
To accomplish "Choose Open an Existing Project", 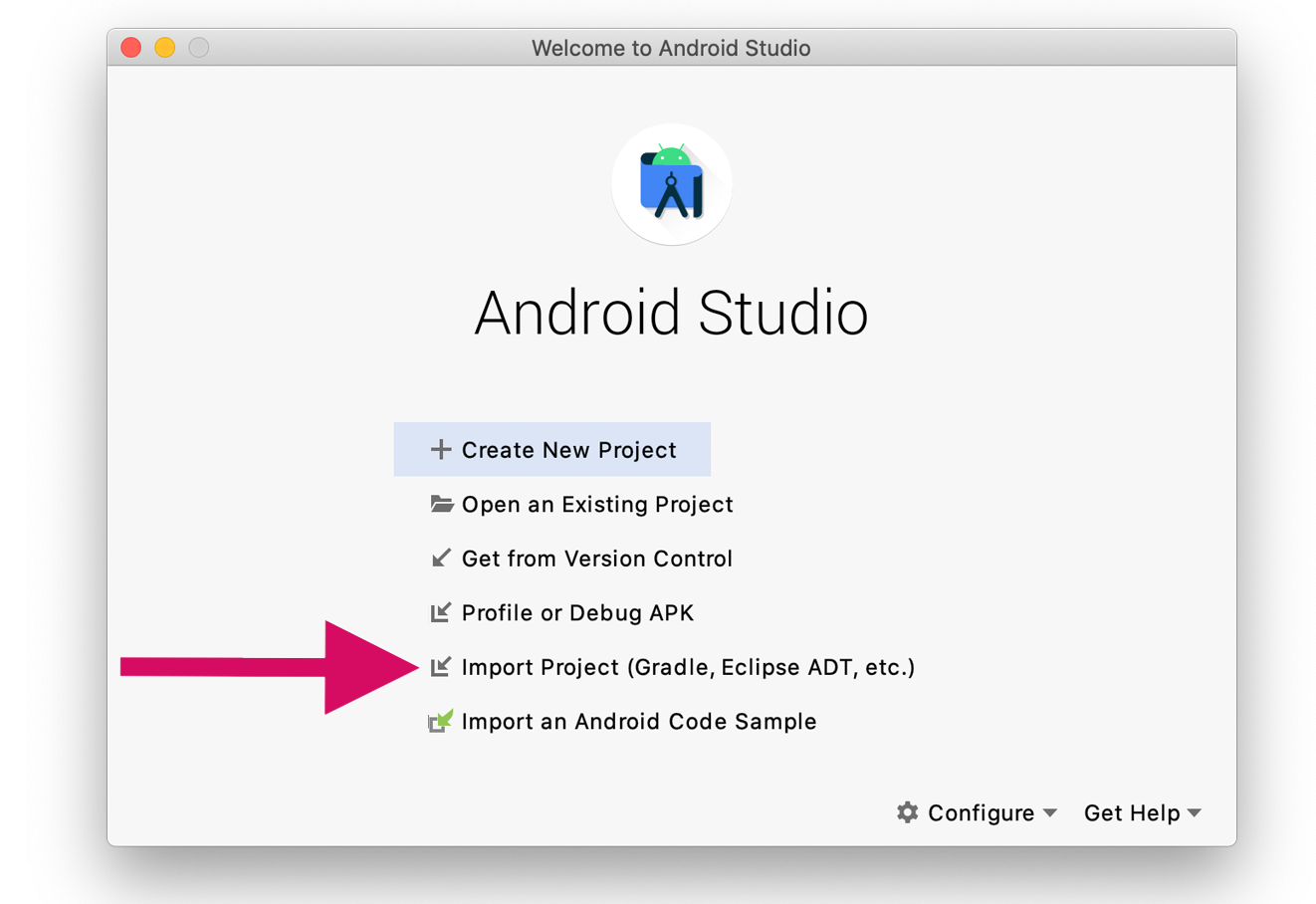I will point(582,504).
